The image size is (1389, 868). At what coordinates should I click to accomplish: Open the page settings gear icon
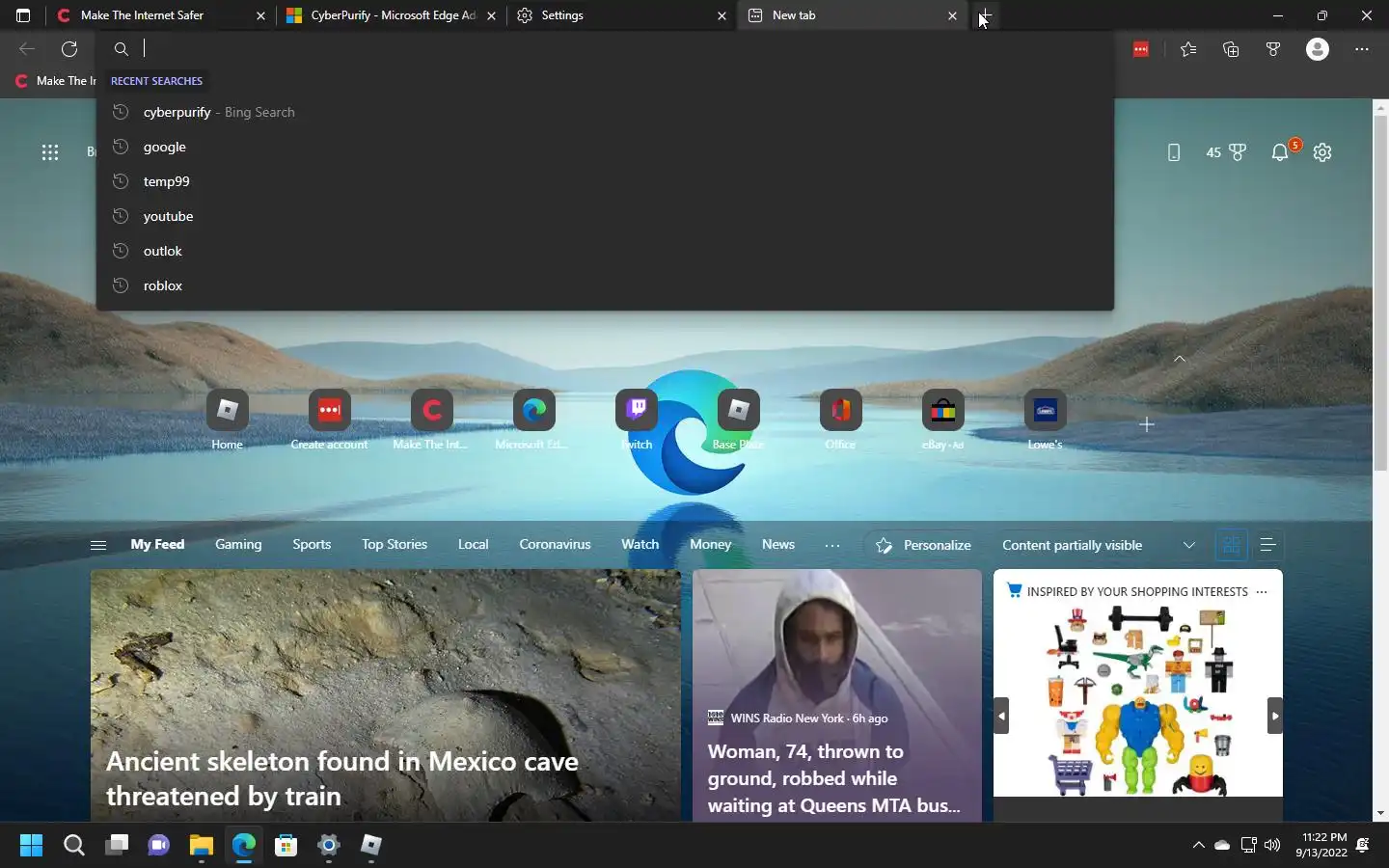point(1322,152)
